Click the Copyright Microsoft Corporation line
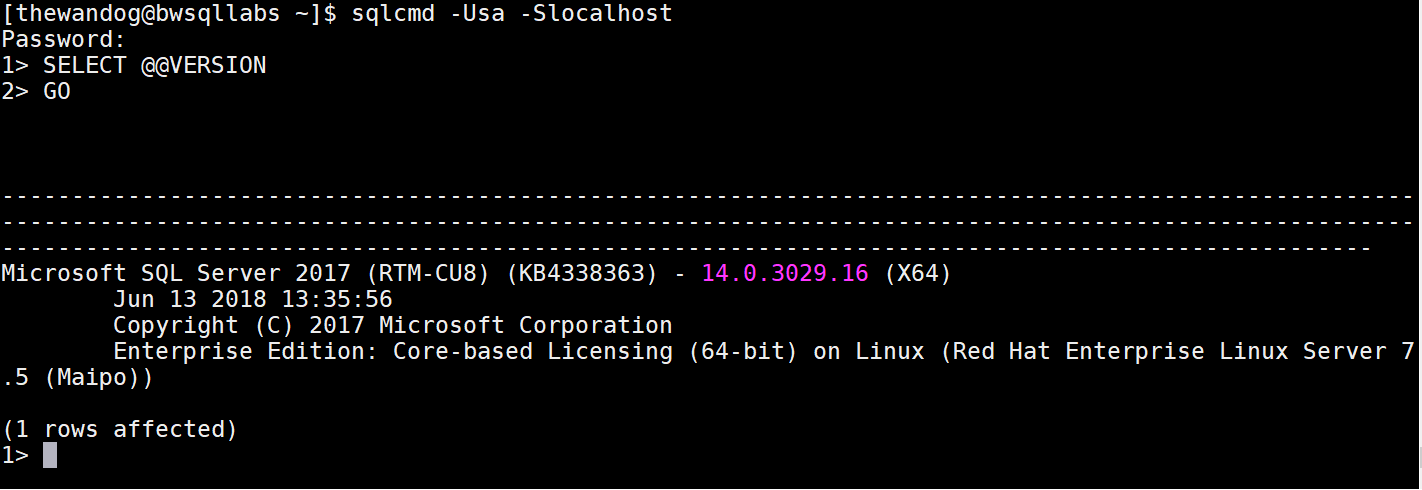The width and height of the screenshot is (1422, 490). (392, 326)
